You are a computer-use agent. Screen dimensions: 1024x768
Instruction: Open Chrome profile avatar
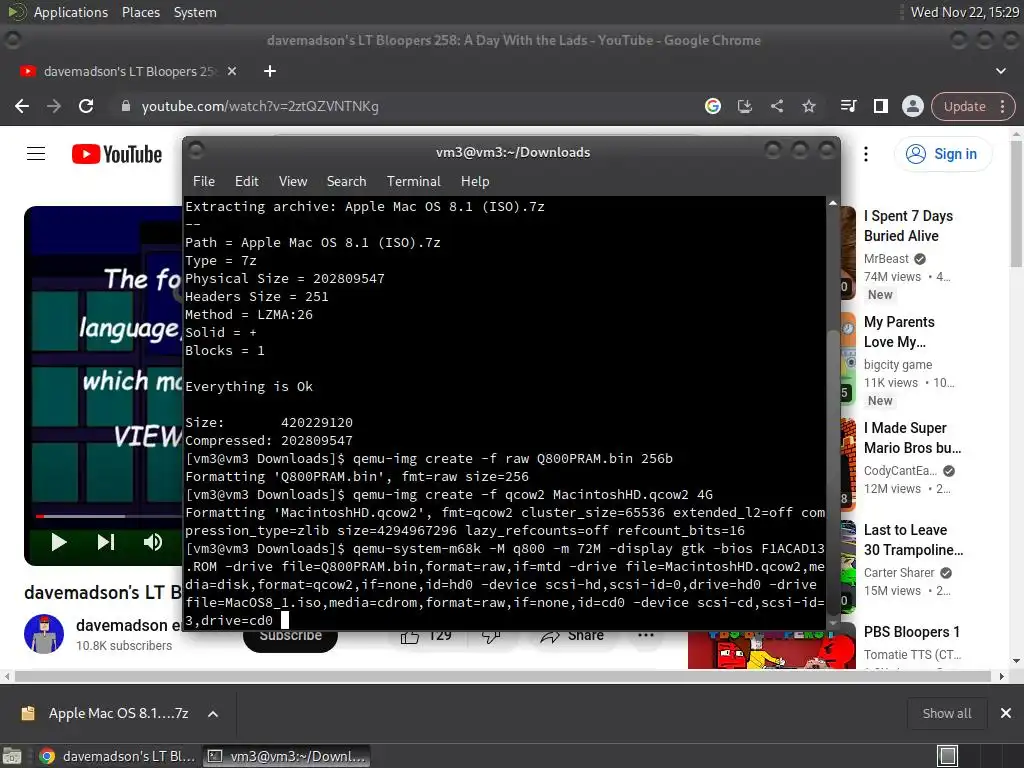pos(912,106)
